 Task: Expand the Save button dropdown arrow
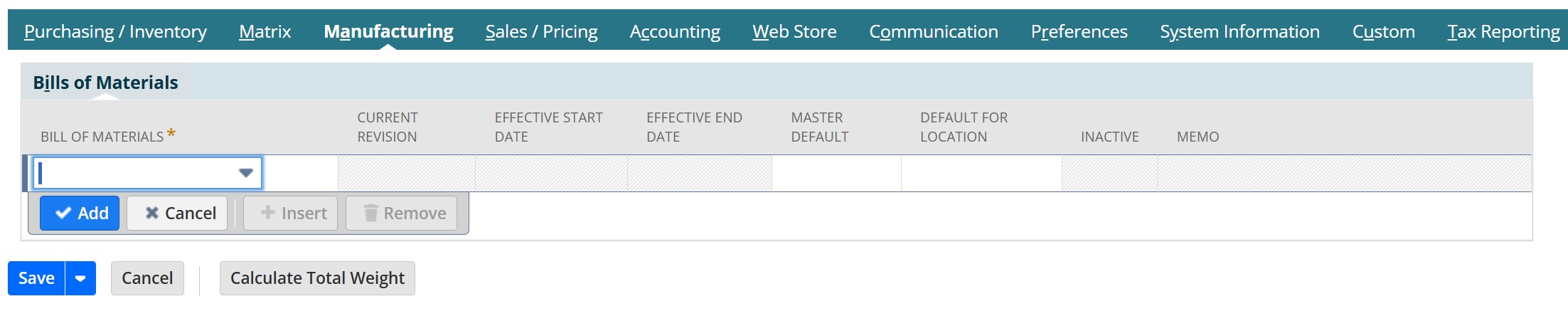(80, 278)
